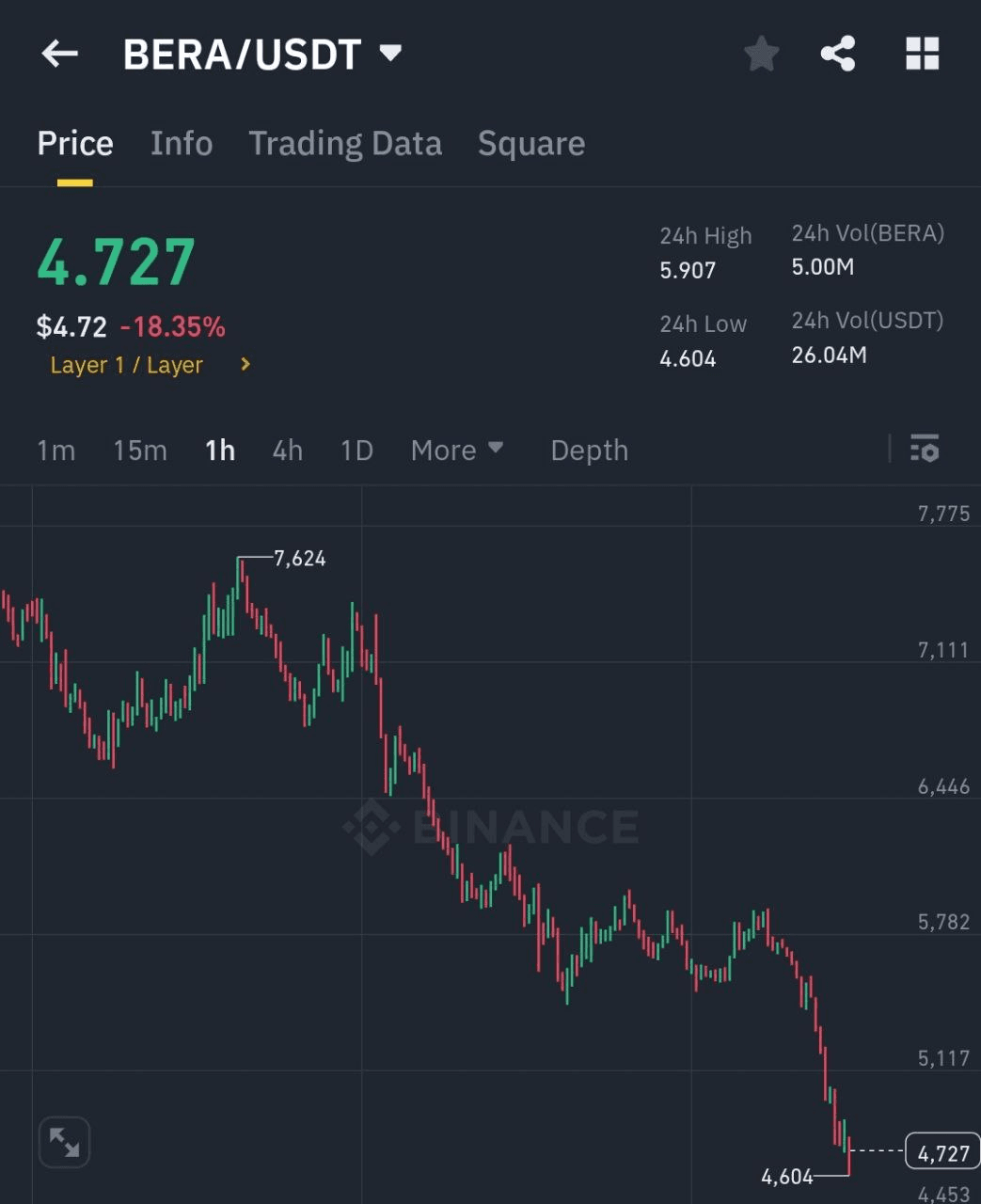Select the 15m timeframe

(140, 451)
